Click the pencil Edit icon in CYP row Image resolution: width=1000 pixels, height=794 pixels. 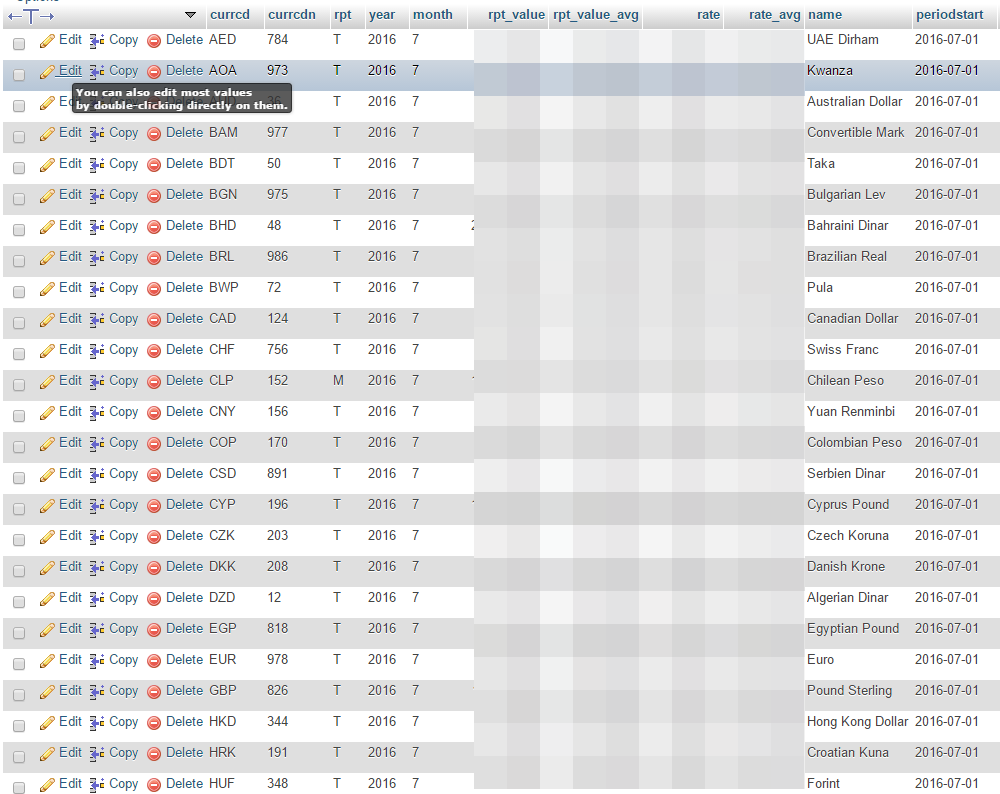(x=47, y=506)
